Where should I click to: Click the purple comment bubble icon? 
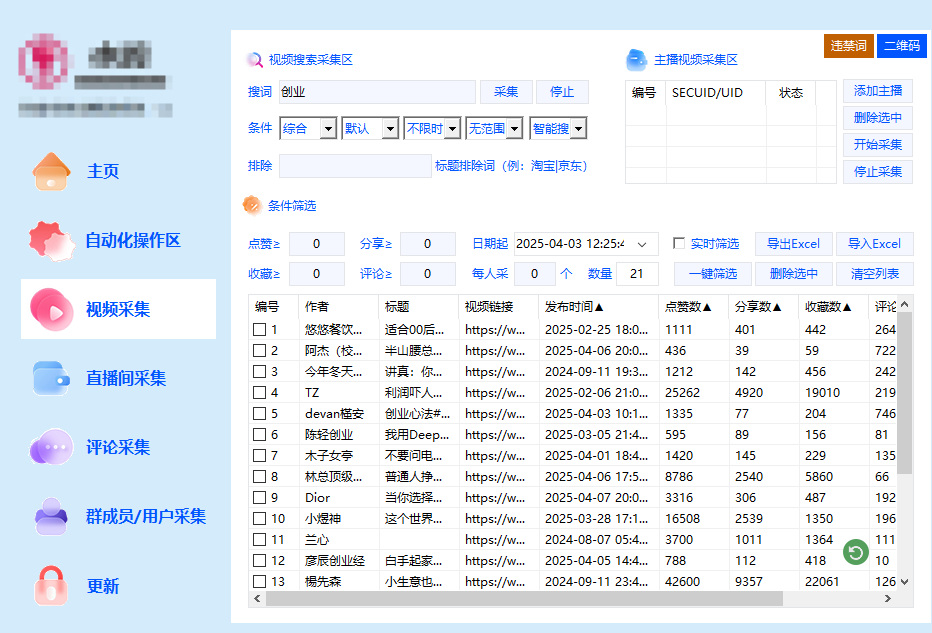point(52,447)
